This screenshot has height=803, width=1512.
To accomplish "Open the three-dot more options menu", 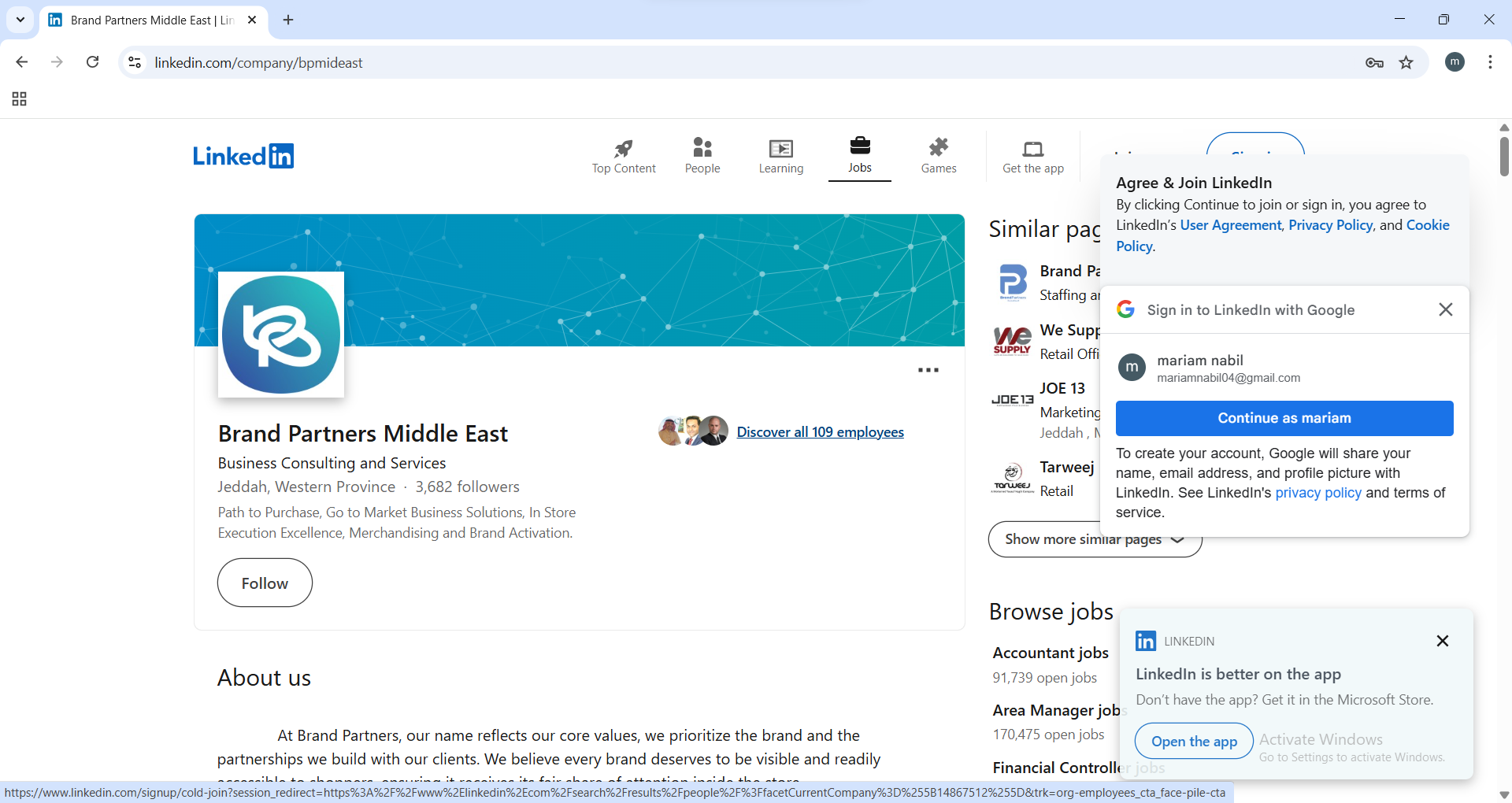I will (x=928, y=370).
